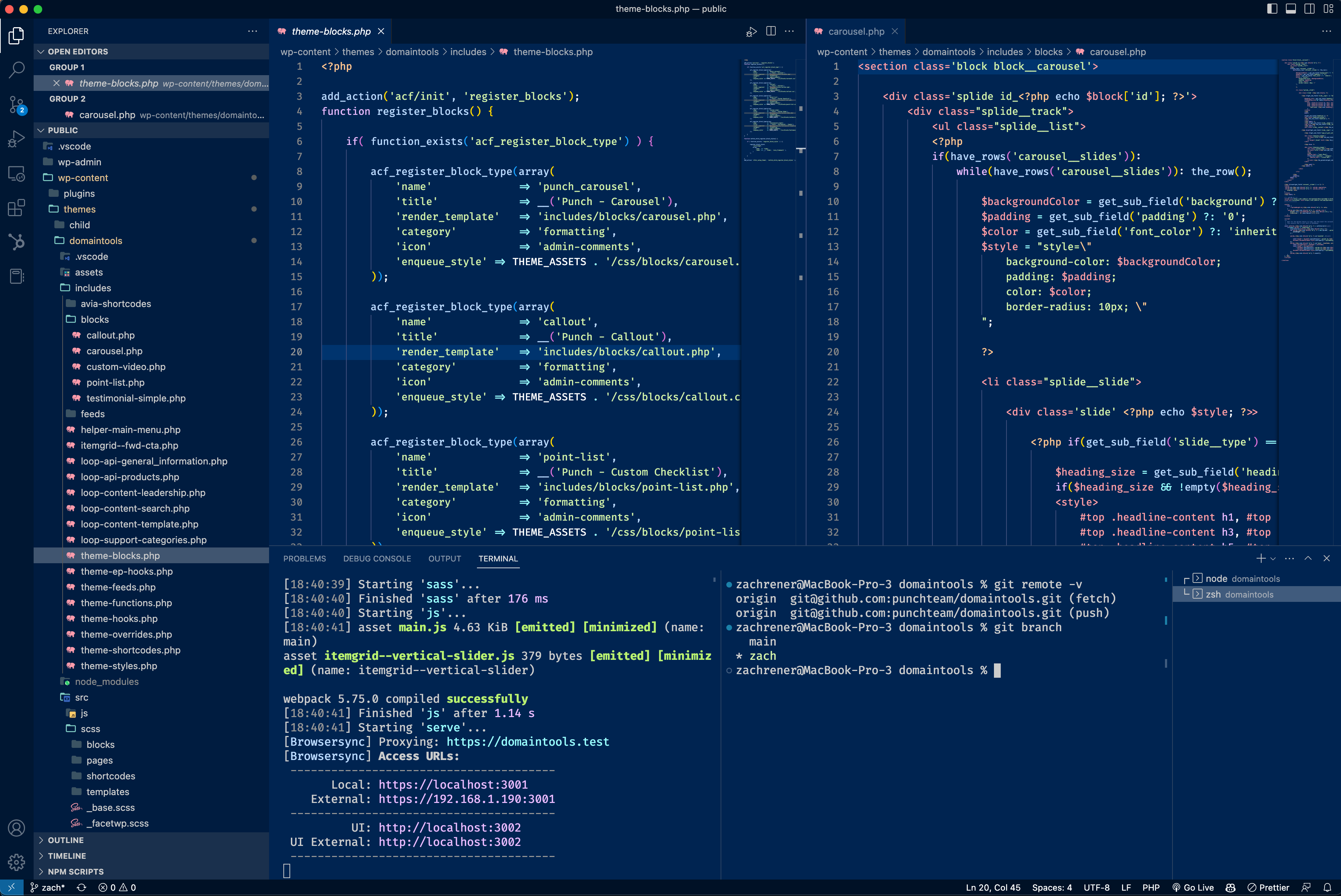Select the theme-blocks.php editor tab
This screenshot has height=896, width=1341.
coord(330,31)
